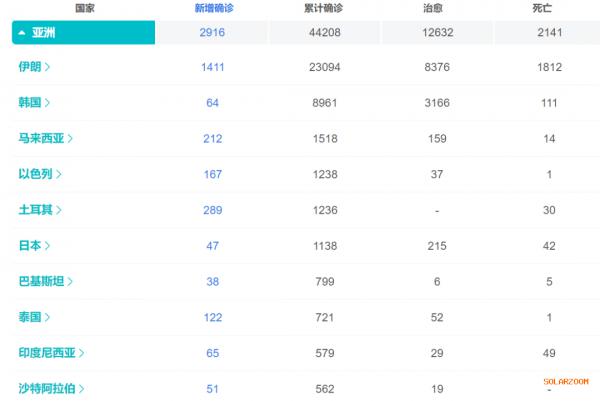Click the chevron next to 巴基斯坦

[70, 281]
